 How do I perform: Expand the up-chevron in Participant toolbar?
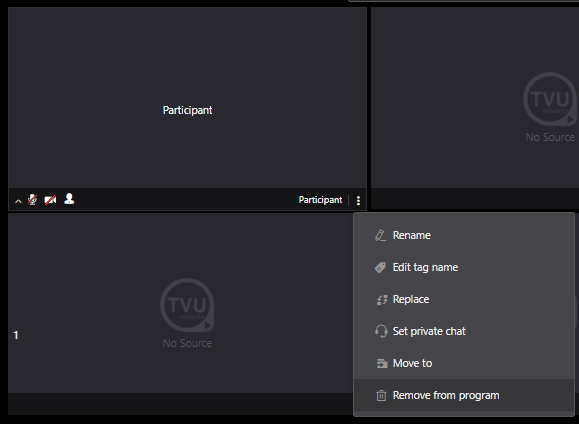pyautogui.click(x=18, y=201)
